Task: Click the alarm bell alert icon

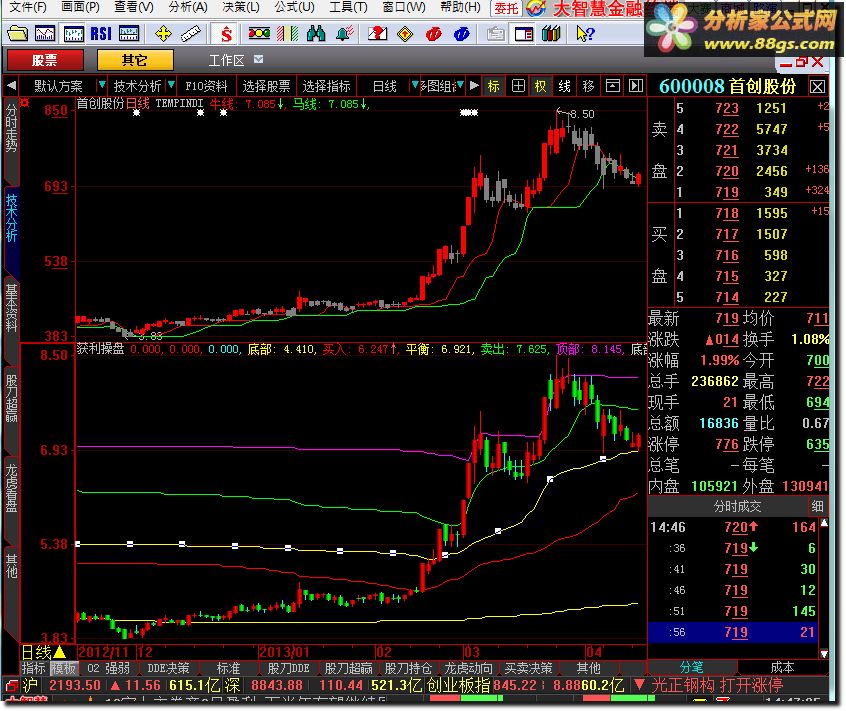Action: pos(344,34)
